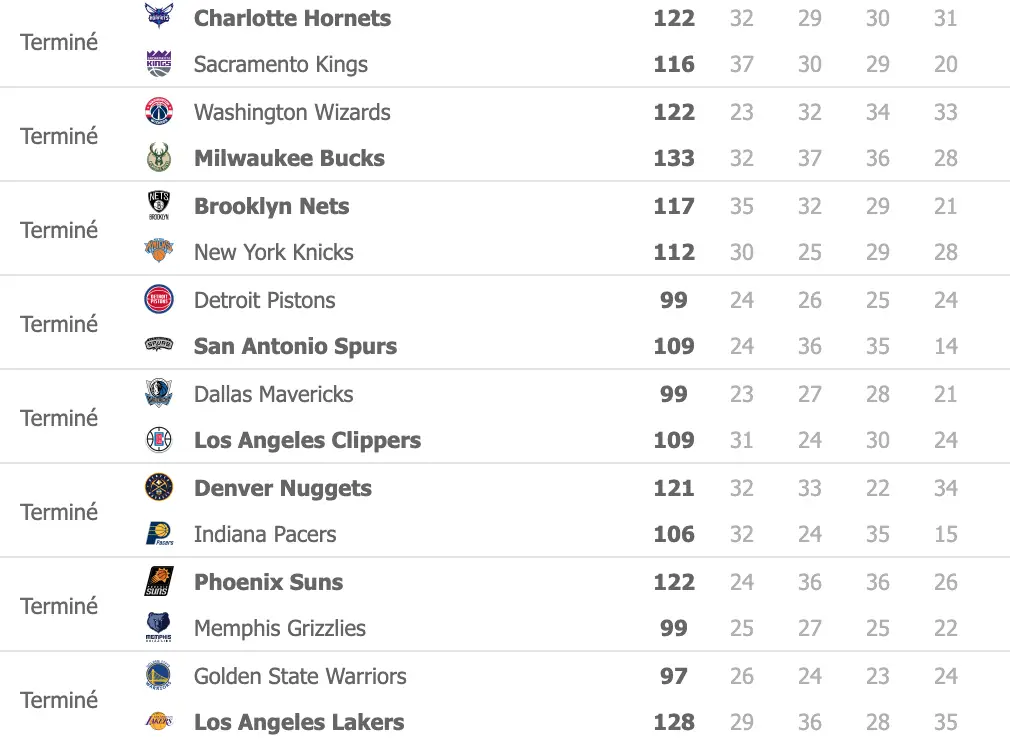Click the New York Knicks logo
The width and height of the screenshot is (1010, 740).
click(x=159, y=252)
